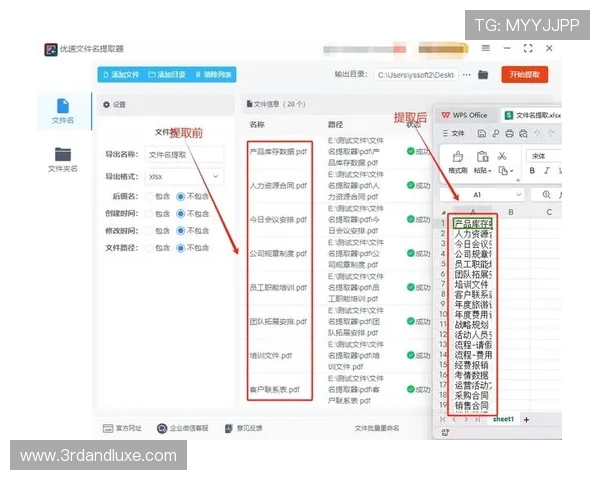Viewport: 600px width, 480px height.
Task: Select column C header in WPS
Action: point(549,212)
